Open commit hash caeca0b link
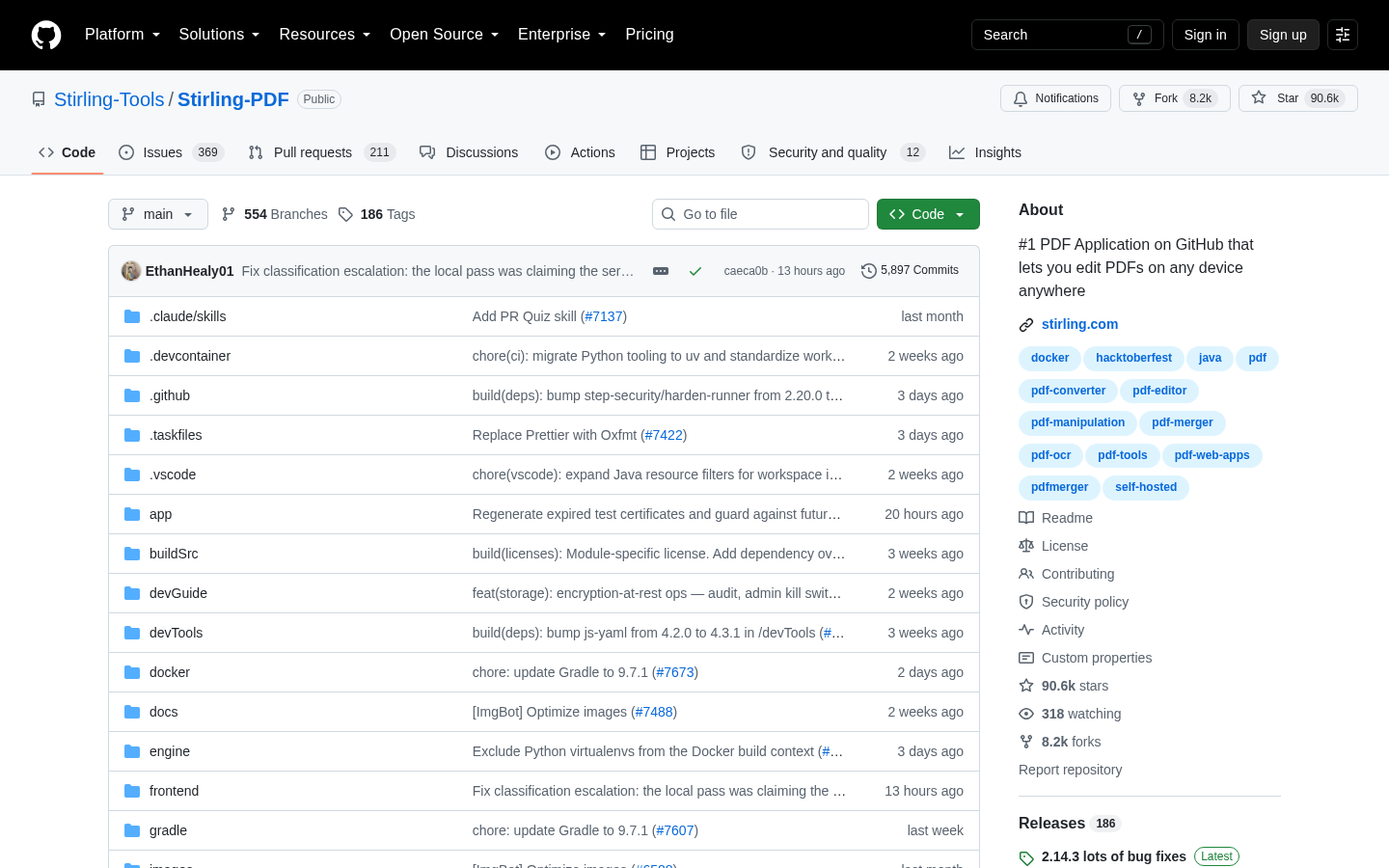 point(746,271)
